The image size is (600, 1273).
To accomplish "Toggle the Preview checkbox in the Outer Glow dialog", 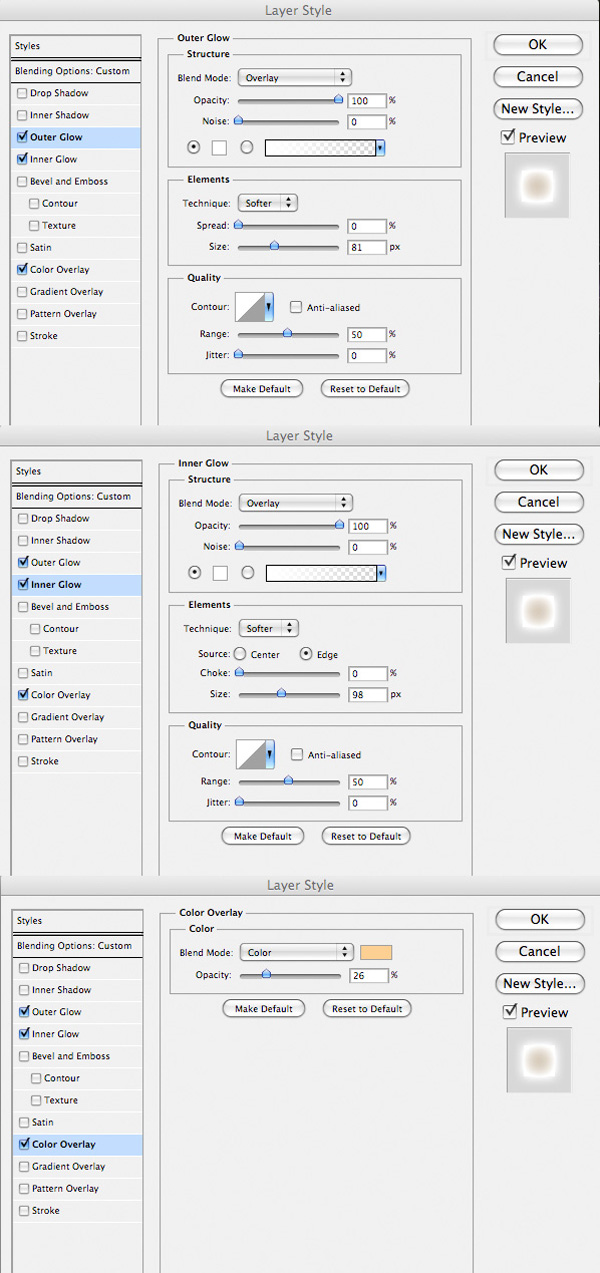I will point(508,136).
